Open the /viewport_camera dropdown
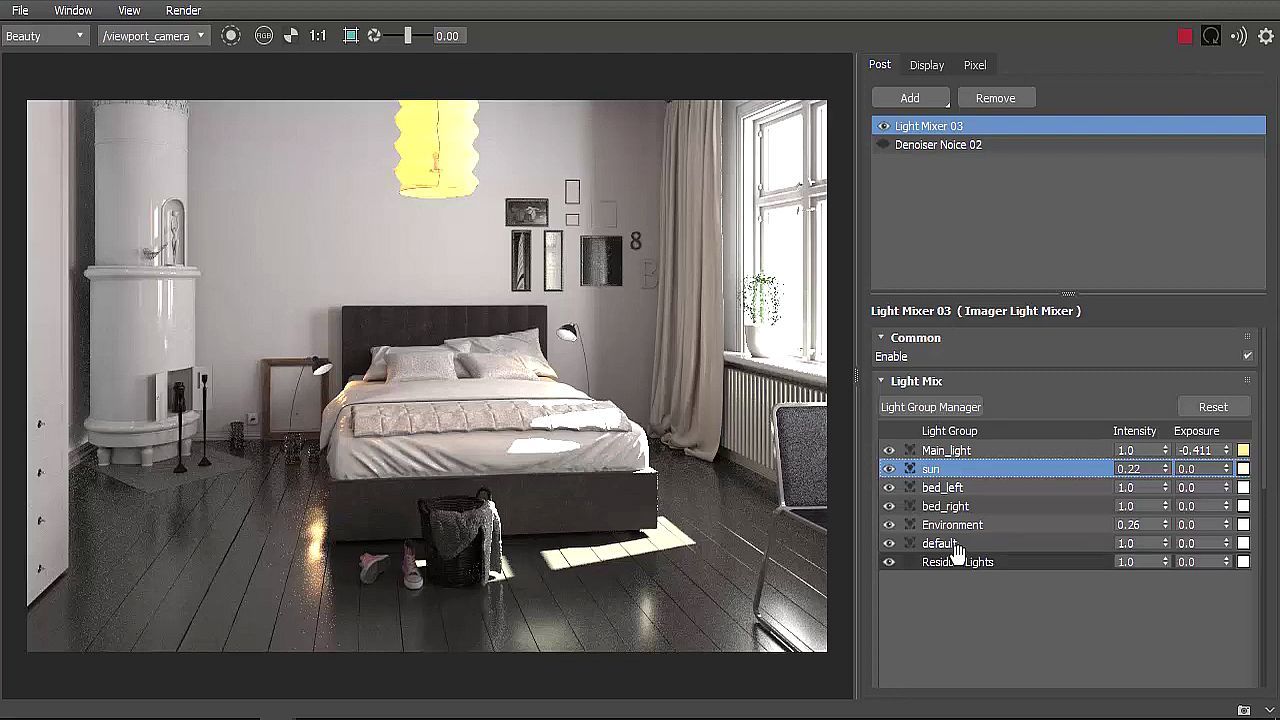This screenshot has width=1280, height=720. [x=153, y=36]
